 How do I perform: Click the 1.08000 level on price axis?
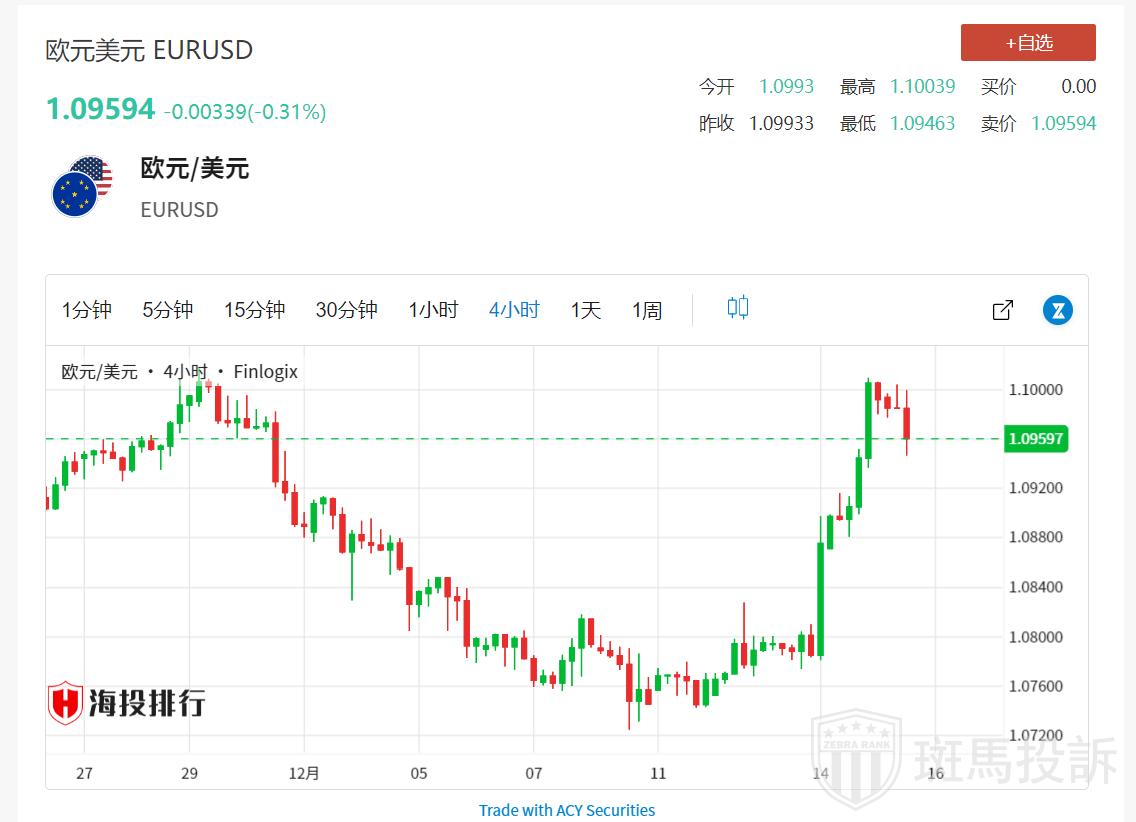(x=1035, y=637)
